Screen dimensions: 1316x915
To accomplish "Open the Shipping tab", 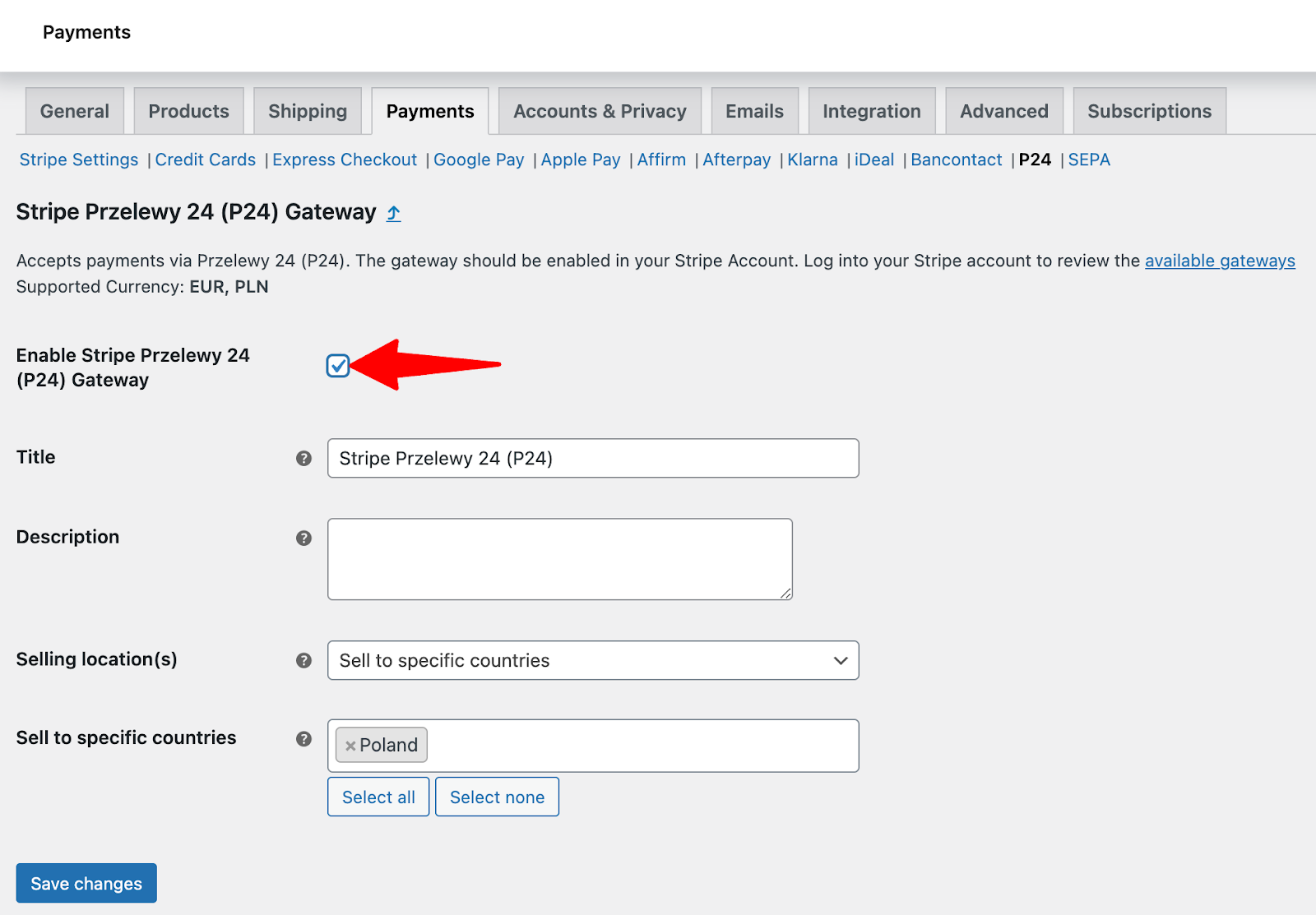I will coord(308,111).
